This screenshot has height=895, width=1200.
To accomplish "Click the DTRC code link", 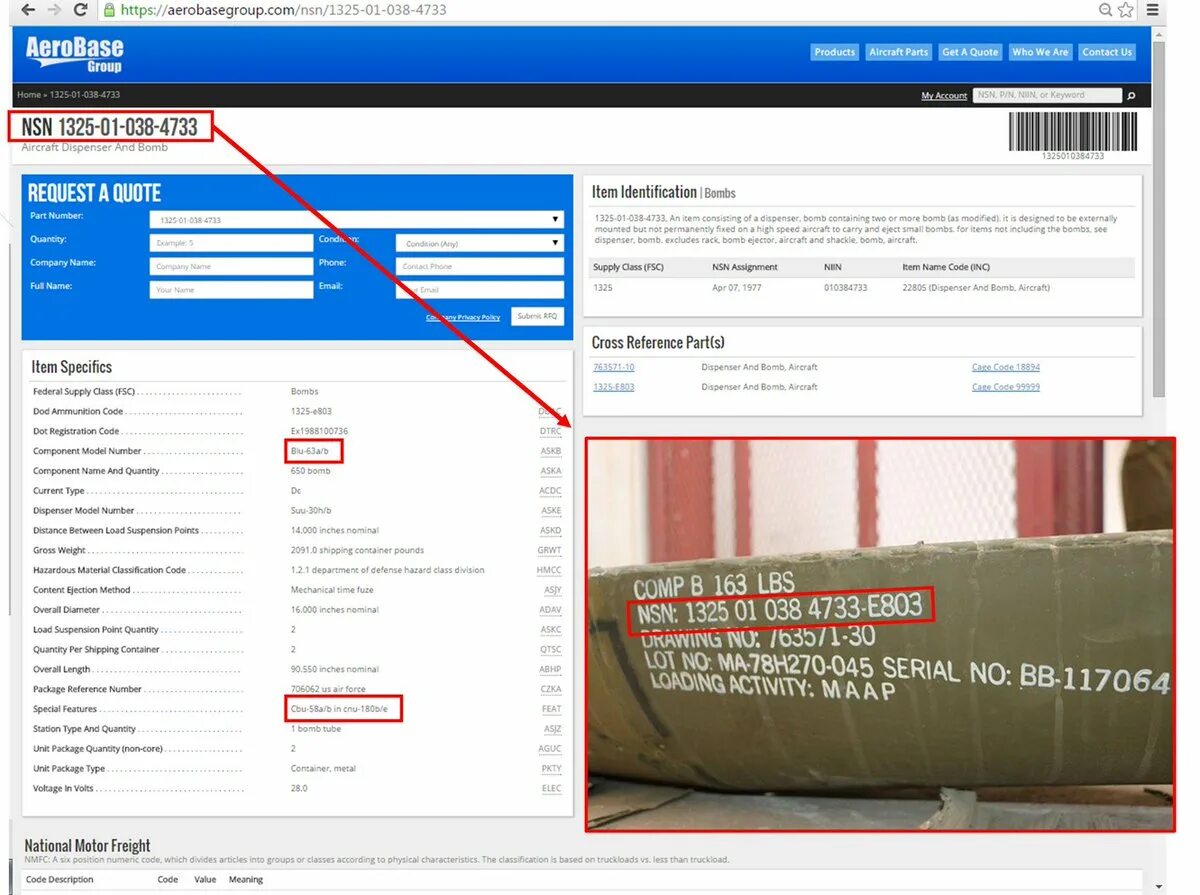I will coord(550,431).
